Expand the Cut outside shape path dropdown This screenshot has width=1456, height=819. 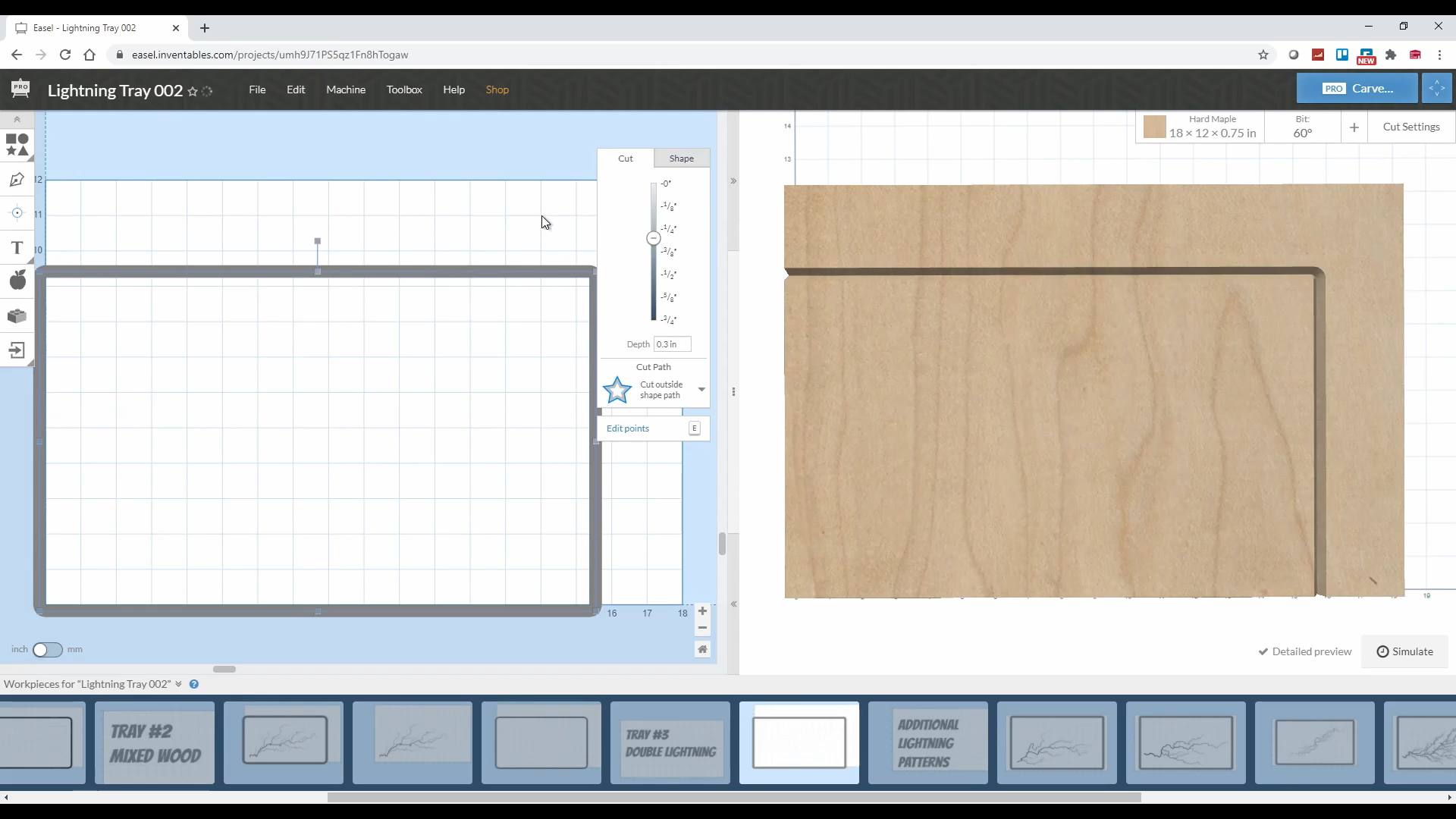pos(701,389)
